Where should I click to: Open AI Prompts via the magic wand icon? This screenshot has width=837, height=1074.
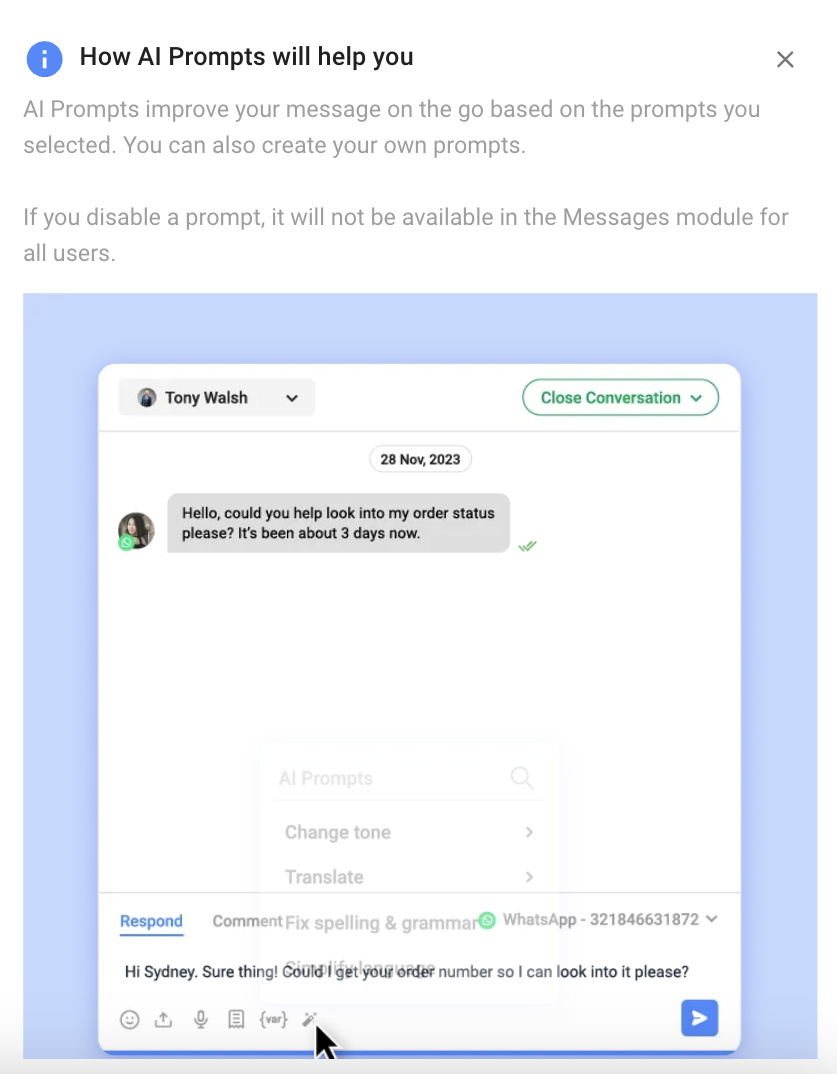tap(310, 1019)
